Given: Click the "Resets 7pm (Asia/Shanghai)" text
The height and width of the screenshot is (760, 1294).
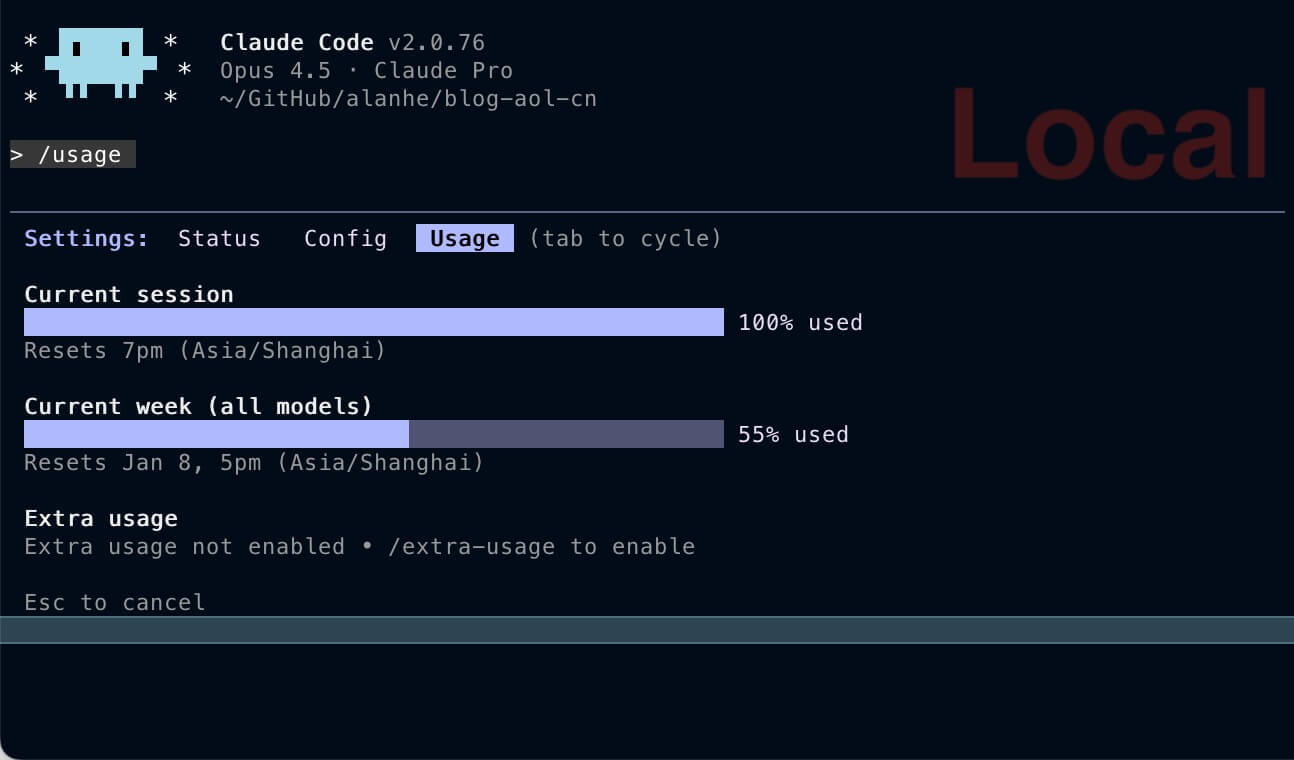Looking at the screenshot, I should (205, 351).
